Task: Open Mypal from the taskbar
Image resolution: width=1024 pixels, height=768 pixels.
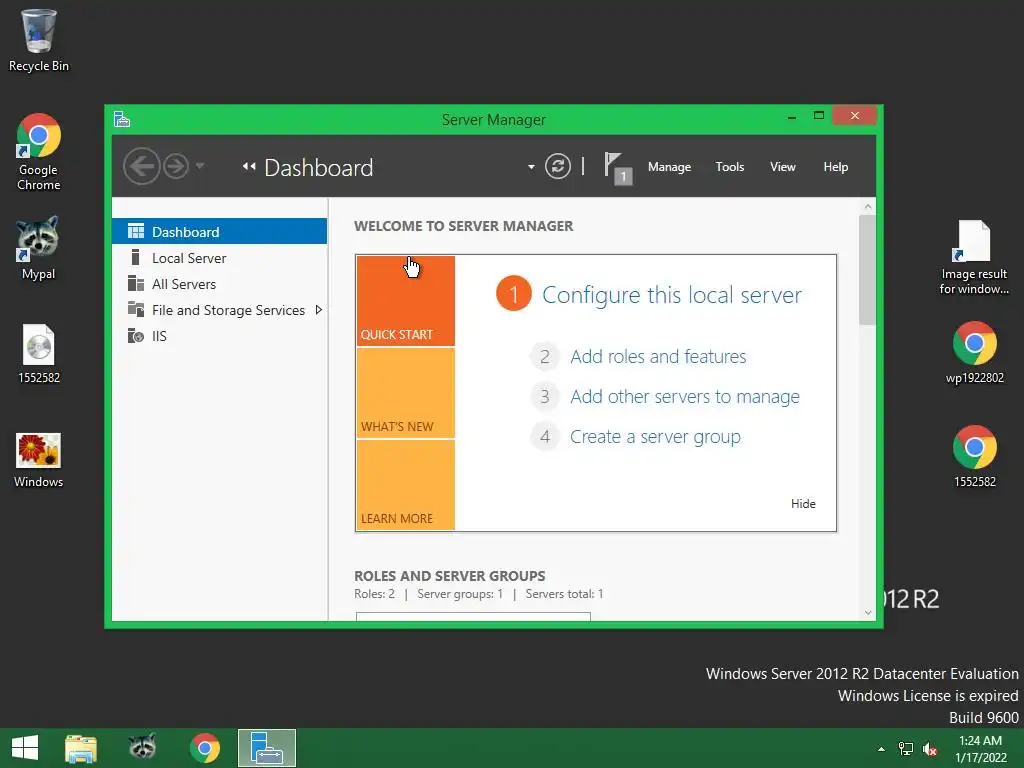Action: [x=142, y=747]
